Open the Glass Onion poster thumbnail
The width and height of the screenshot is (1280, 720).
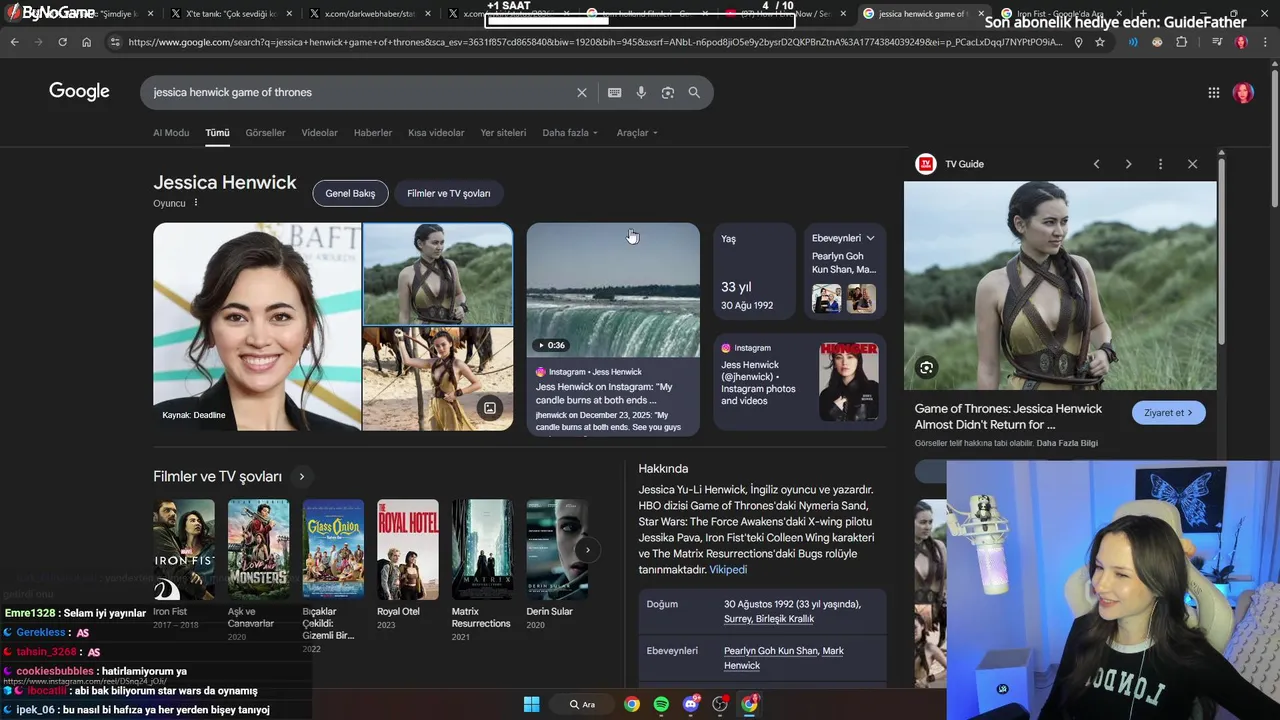pos(333,550)
